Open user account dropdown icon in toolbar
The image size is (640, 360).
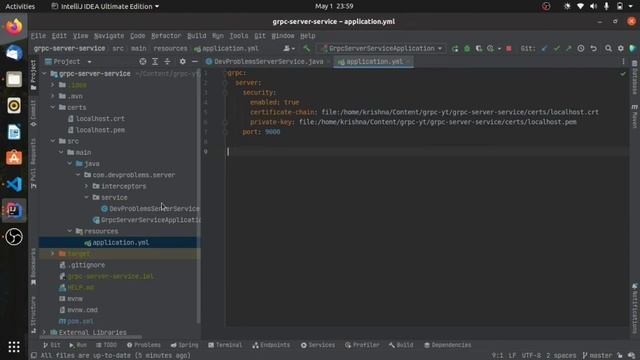pyautogui.click(x=289, y=49)
